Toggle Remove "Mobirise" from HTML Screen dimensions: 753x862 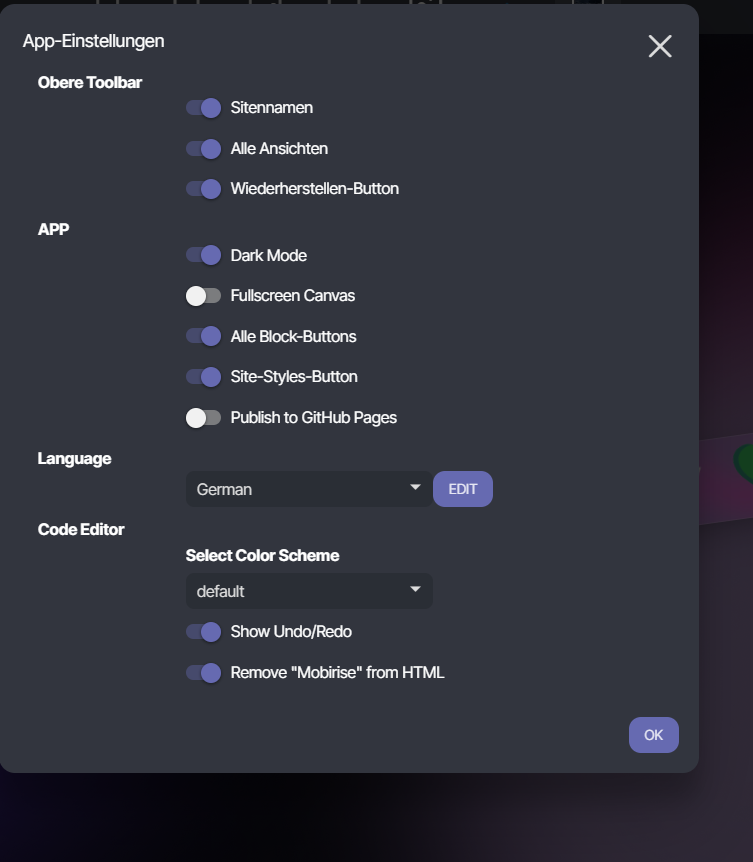coord(203,672)
